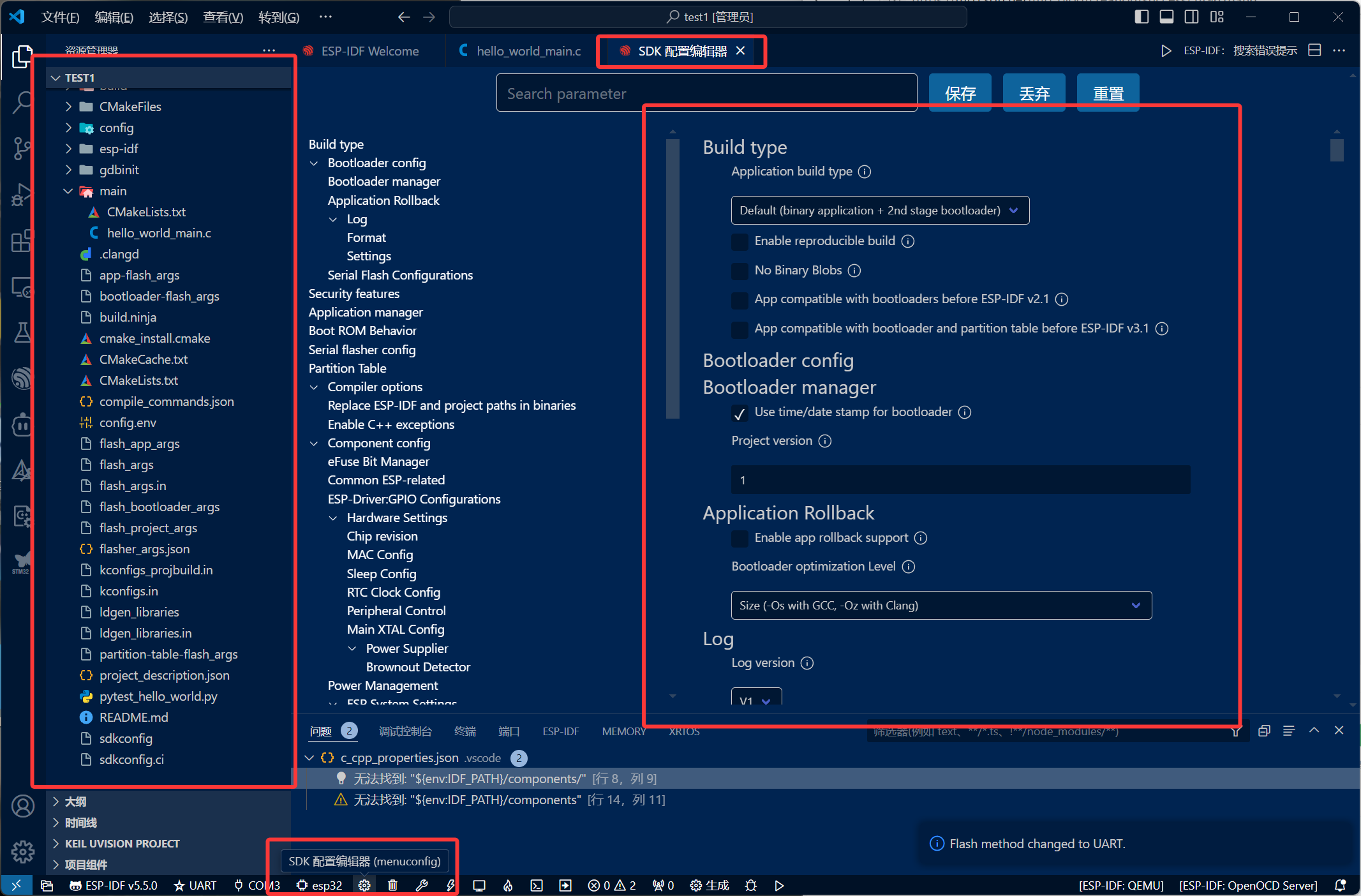1361x896 pixels.
Task: Open the 调试控制台 panel tab
Action: (405, 731)
